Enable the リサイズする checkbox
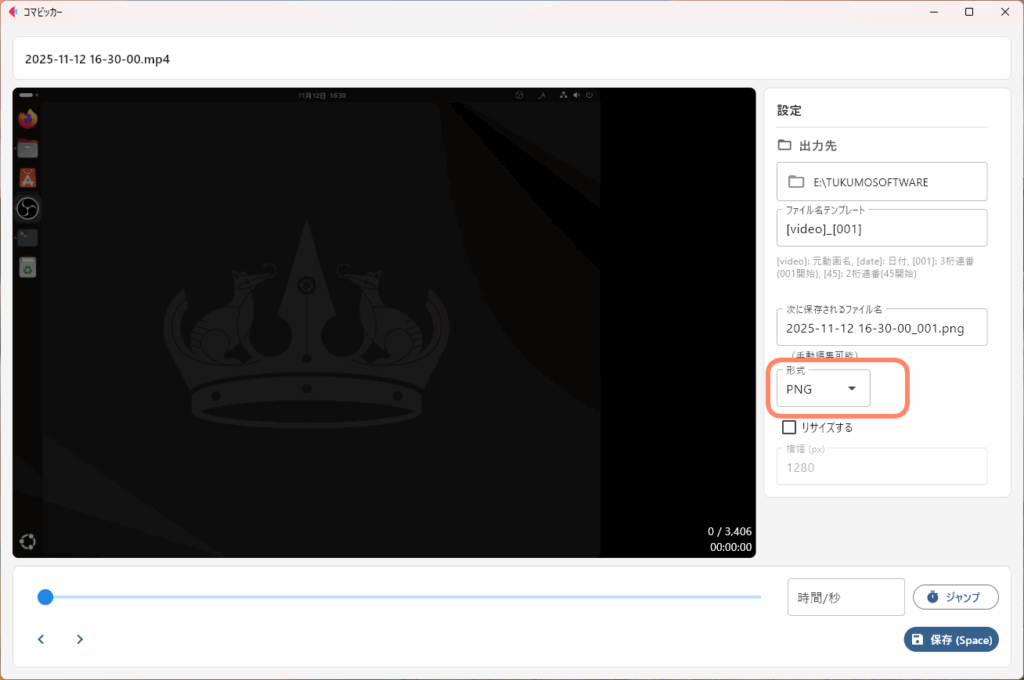The image size is (1024, 680). pyautogui.click(x=789, y=427)
